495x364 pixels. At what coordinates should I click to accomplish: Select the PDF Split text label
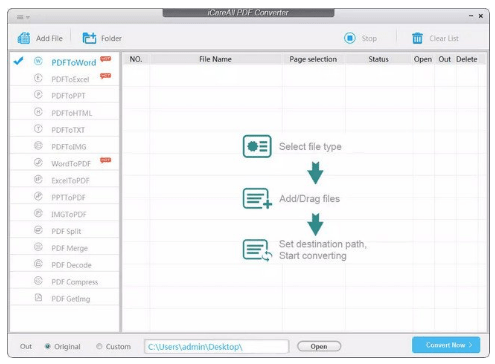[x=66, y=231]
